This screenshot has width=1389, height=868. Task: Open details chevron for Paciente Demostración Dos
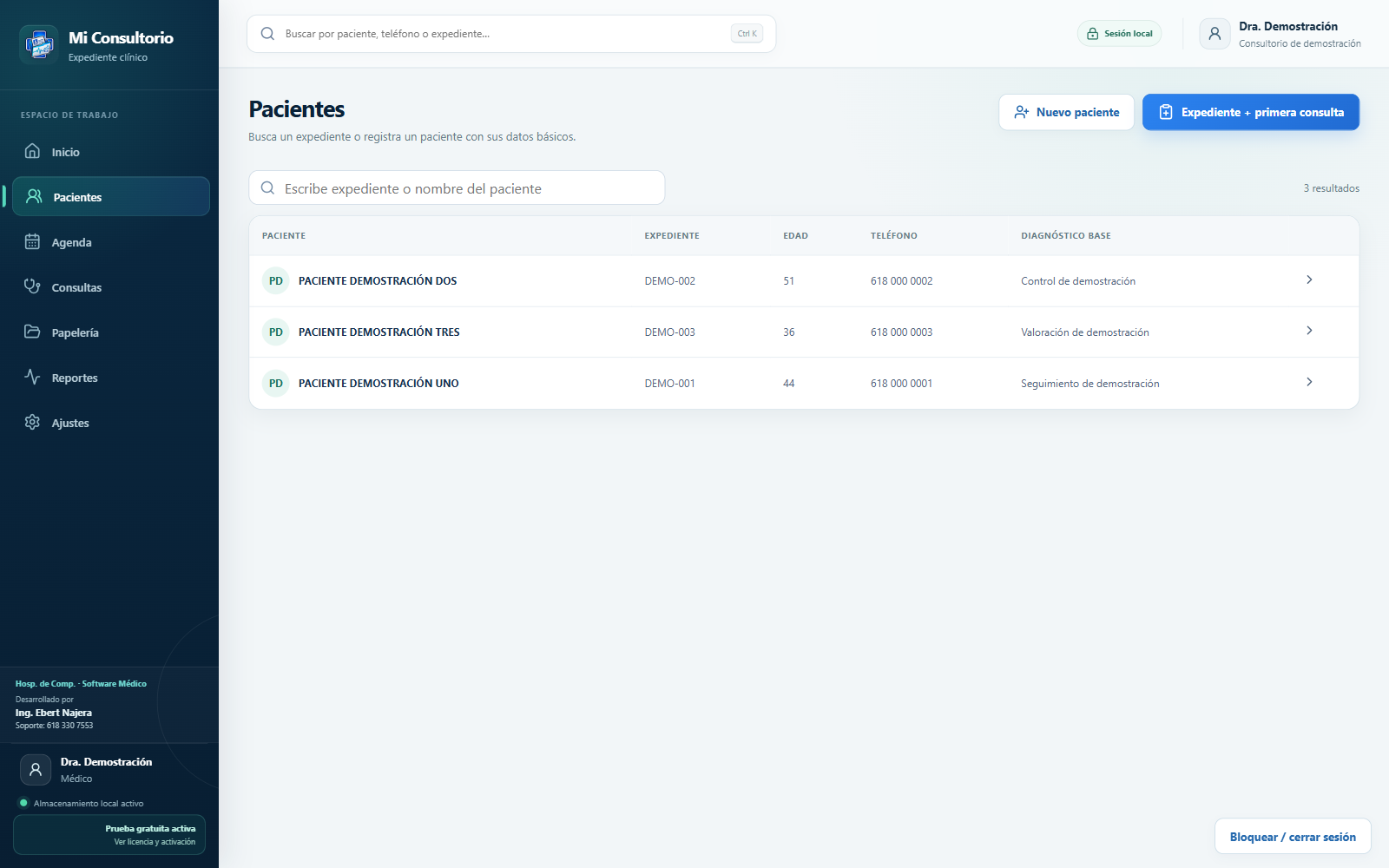coord(1309,279)
